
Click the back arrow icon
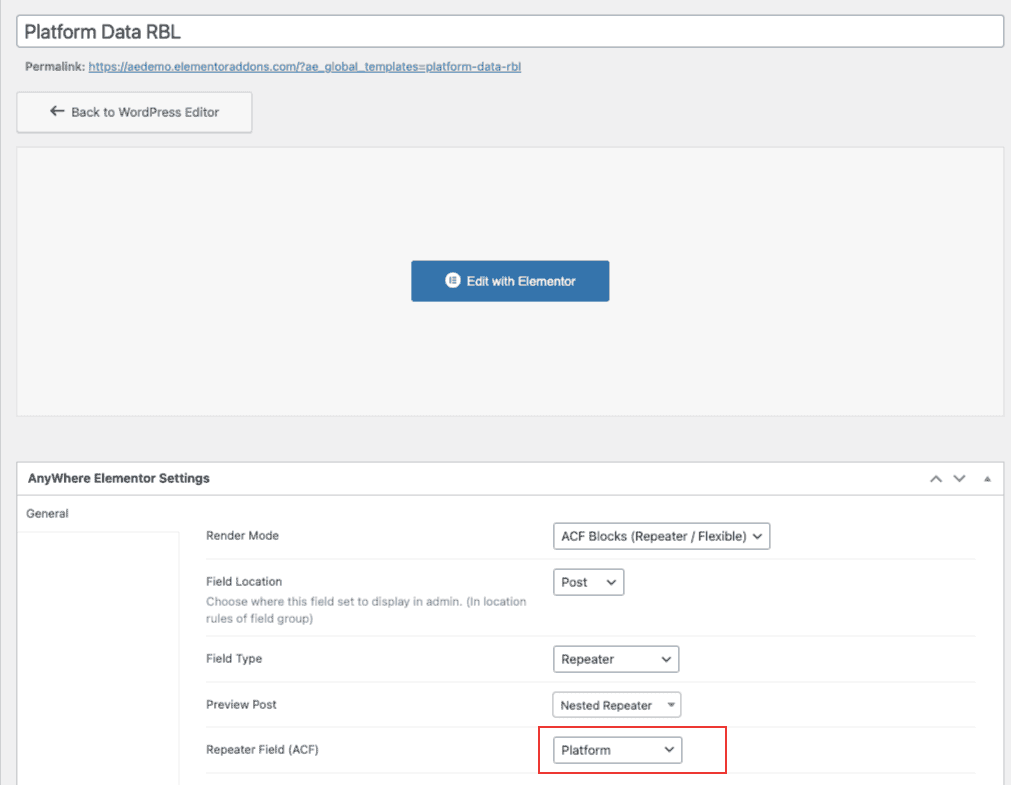click(x=57, y=112)
